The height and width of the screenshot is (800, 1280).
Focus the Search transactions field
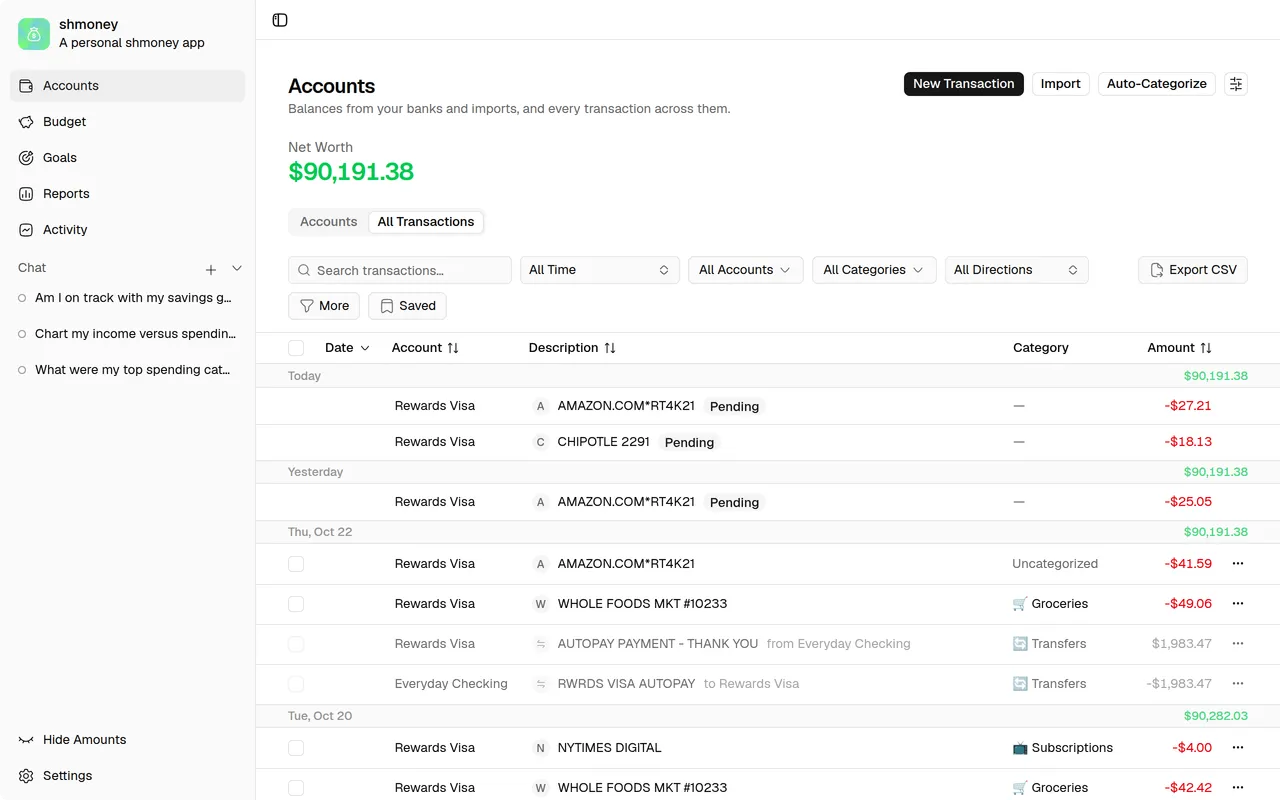click(x=400, y=270)
